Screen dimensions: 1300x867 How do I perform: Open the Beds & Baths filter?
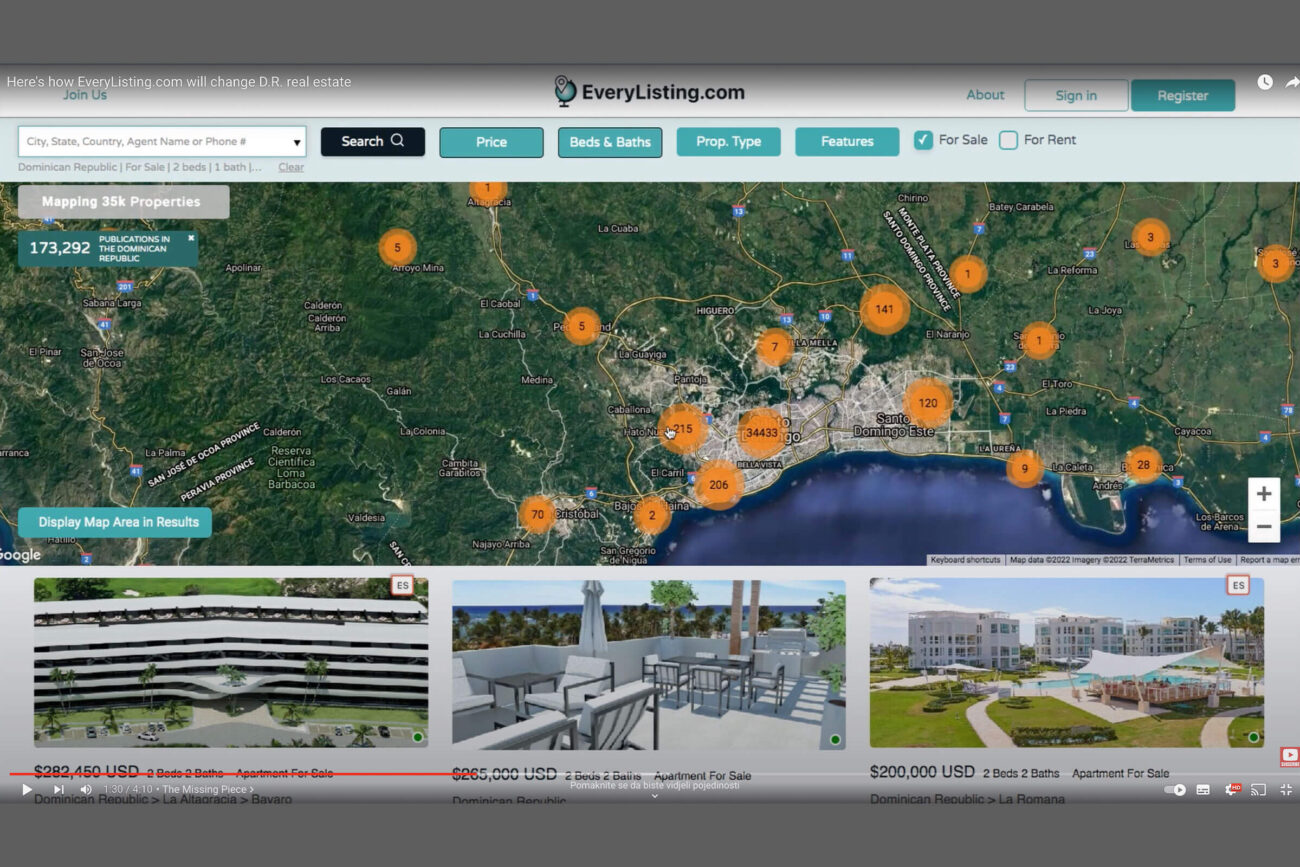point(610,142)
